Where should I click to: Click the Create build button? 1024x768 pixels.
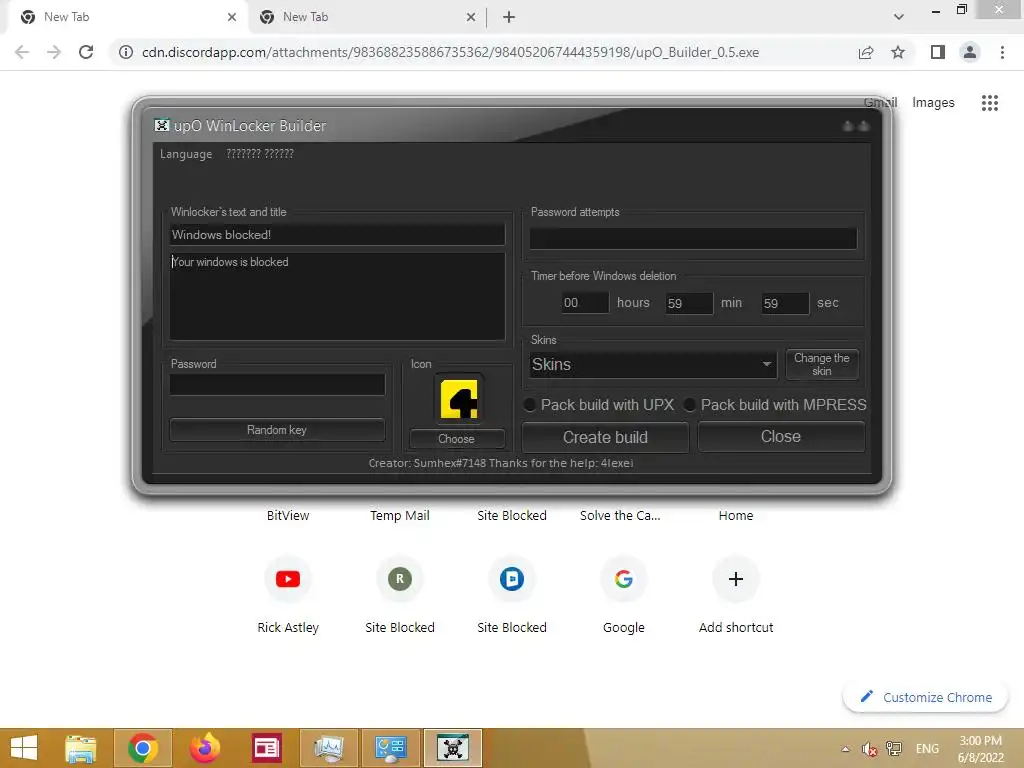click(x=605, y=437)
